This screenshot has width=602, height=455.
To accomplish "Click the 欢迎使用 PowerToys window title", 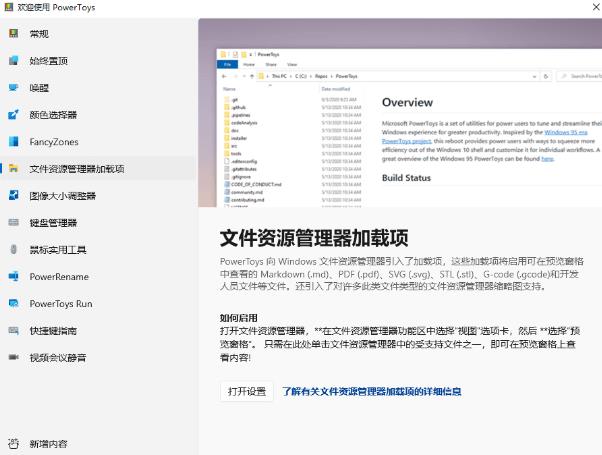I will (56, 7).
